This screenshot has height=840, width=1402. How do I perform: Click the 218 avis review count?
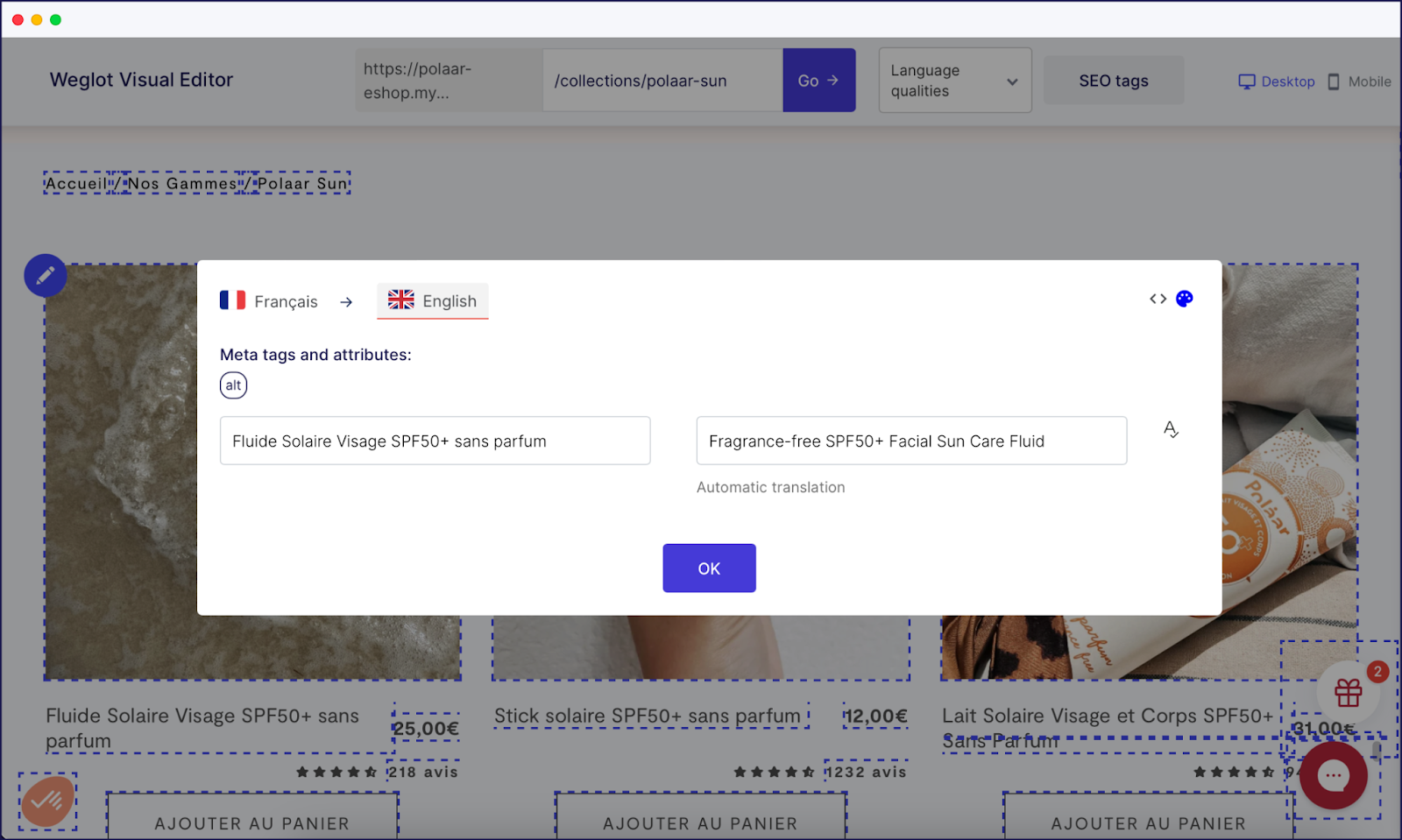[423, 773]
